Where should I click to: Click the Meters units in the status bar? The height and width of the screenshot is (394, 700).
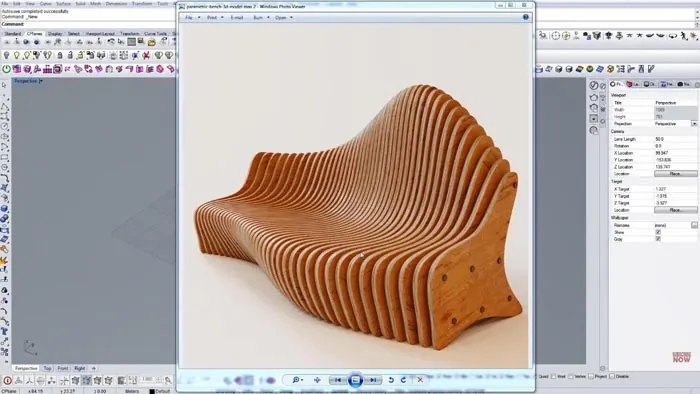[x=132, y=391]
